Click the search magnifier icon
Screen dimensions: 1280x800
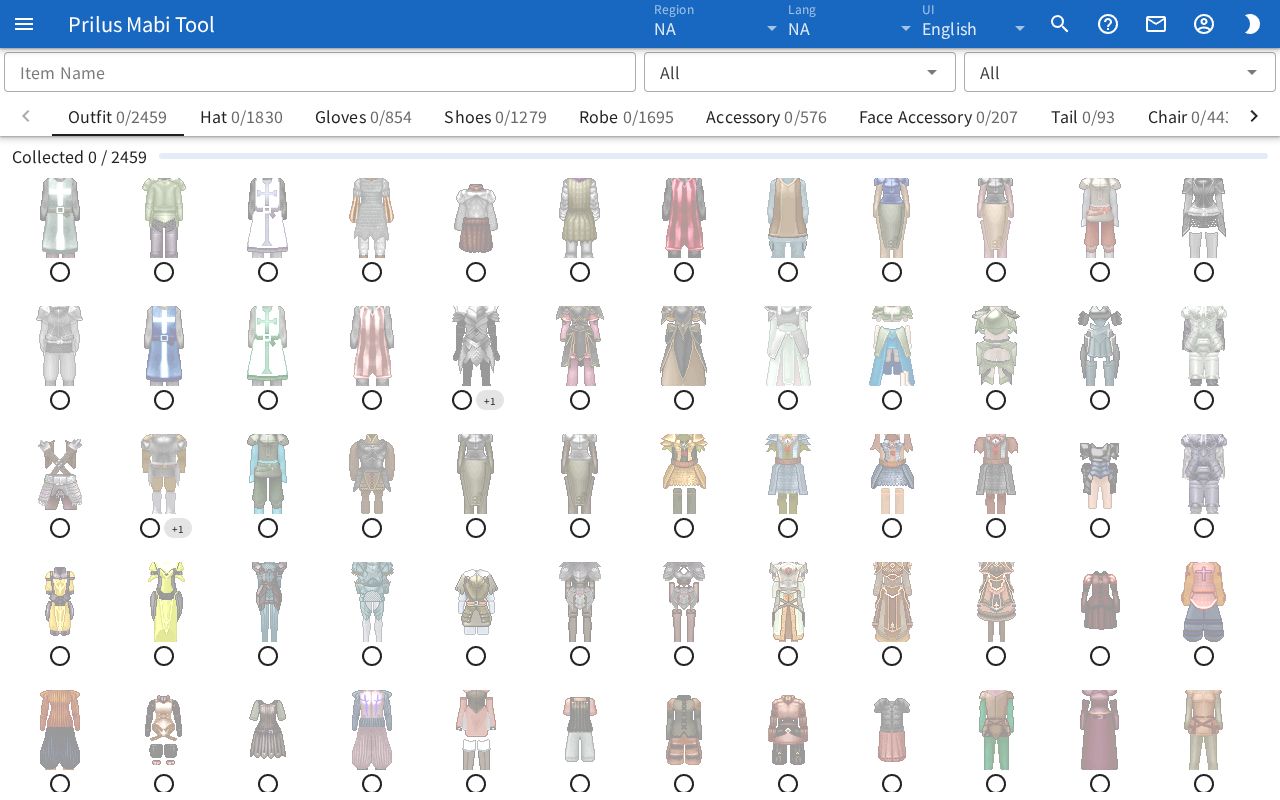tap(1060, 24)
